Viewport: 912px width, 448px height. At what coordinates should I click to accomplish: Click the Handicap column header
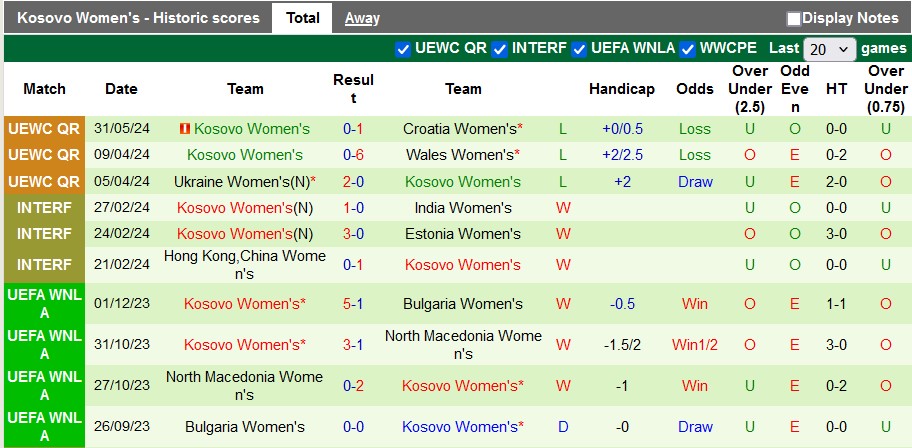[621, 89]
